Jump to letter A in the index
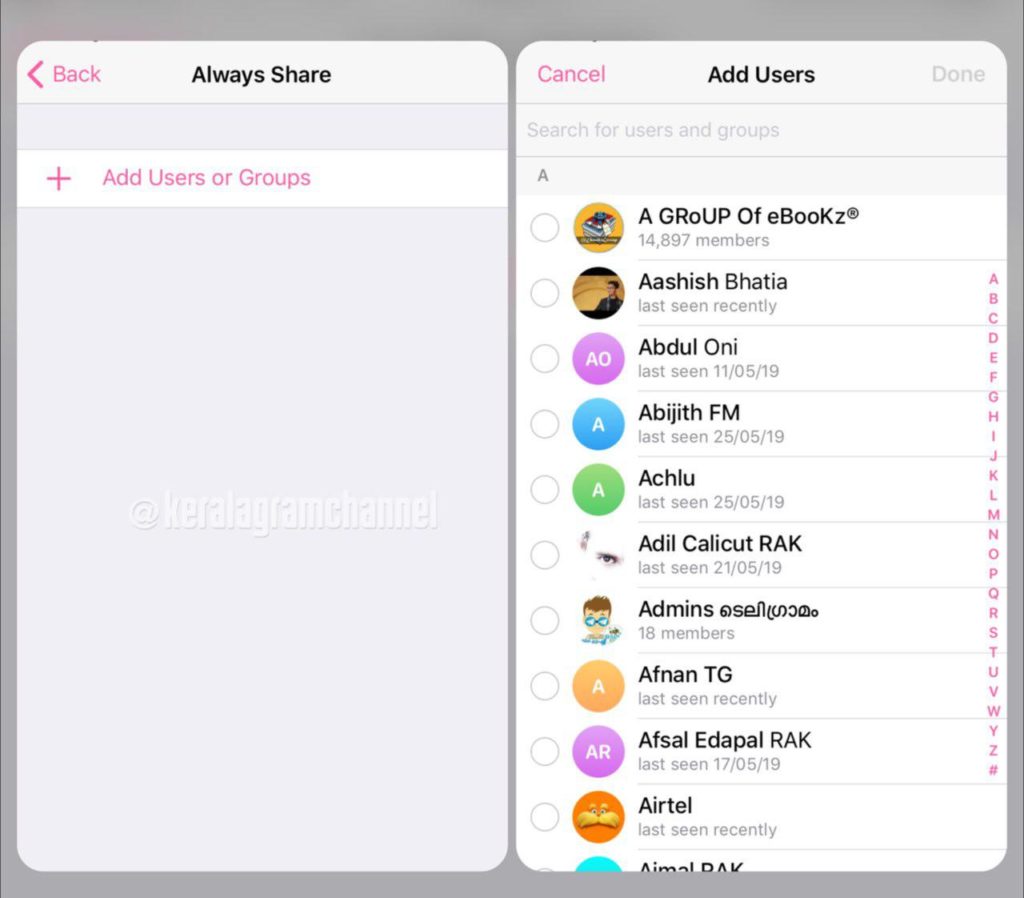1024x898 pixels. pyautogui.click(x=993, y=280)
